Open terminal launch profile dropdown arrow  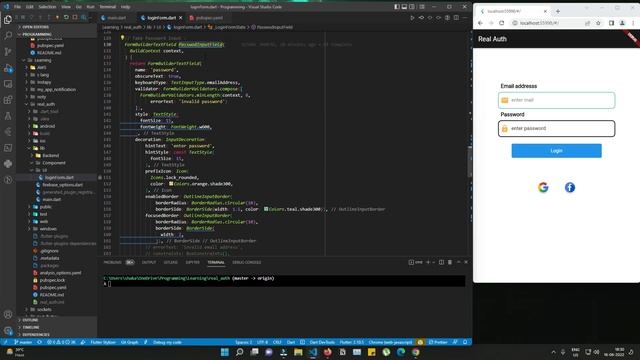pos(433,262)
